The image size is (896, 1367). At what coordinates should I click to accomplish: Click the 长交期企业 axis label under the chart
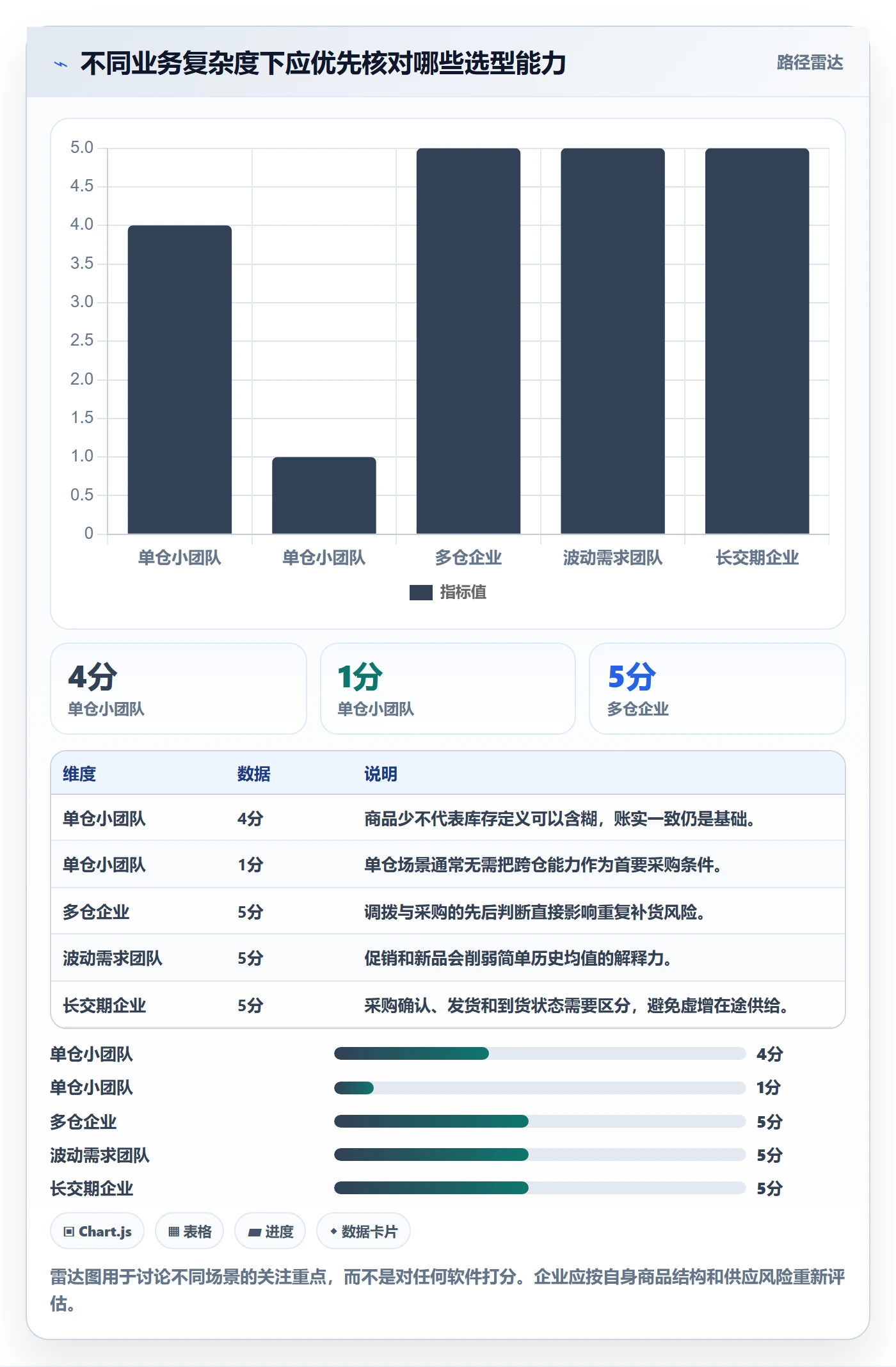(x=757, y=557)
